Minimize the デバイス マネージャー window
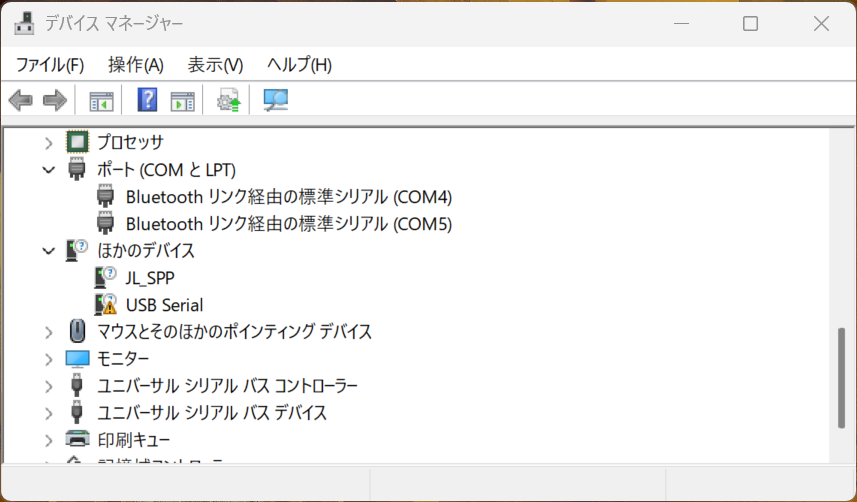857x502 pixels. pyautogui.click(x=681, y=24)
